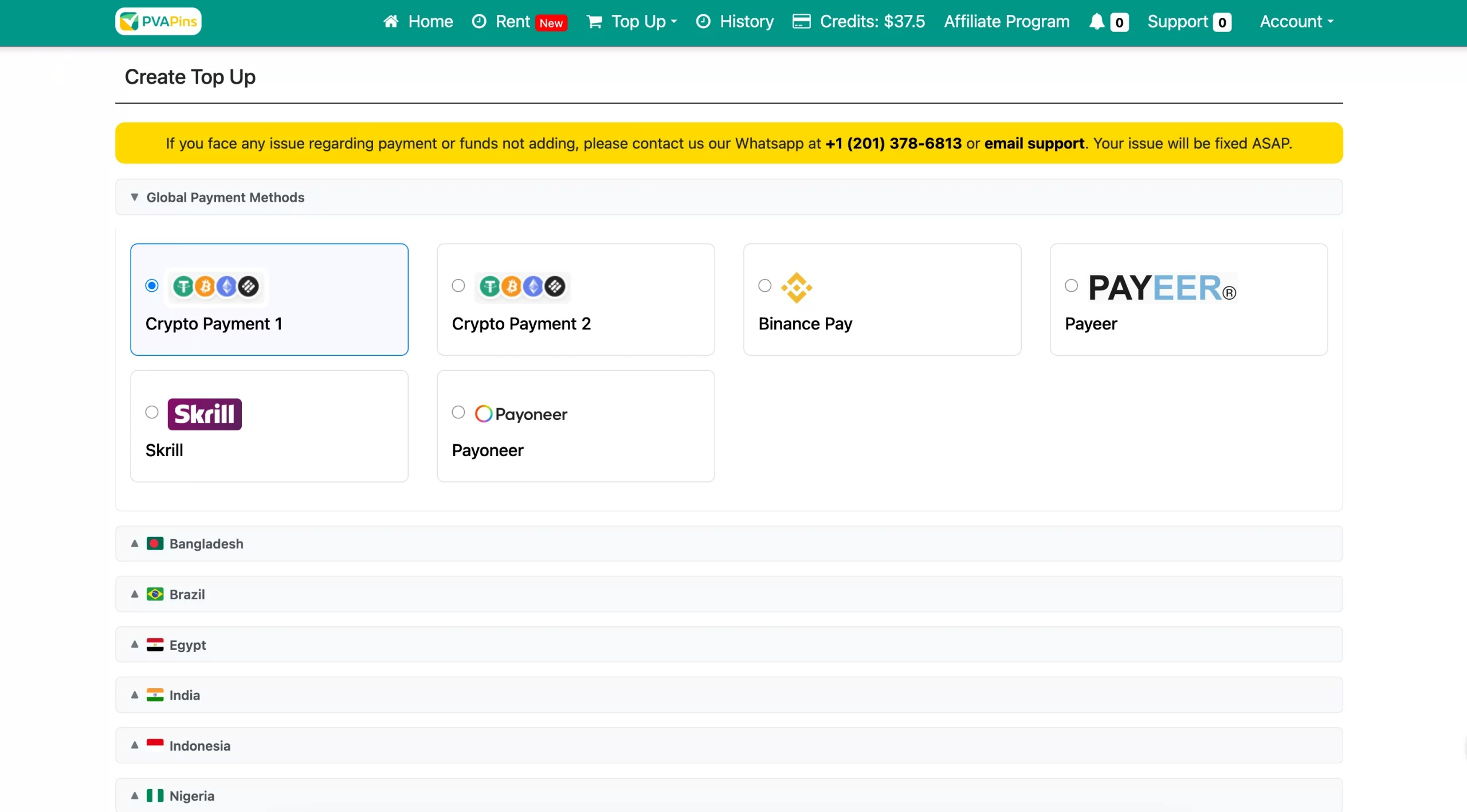The image size is (1467, 812).
Task: Expand the Nigeria payment section
Action: coord(729,795)
